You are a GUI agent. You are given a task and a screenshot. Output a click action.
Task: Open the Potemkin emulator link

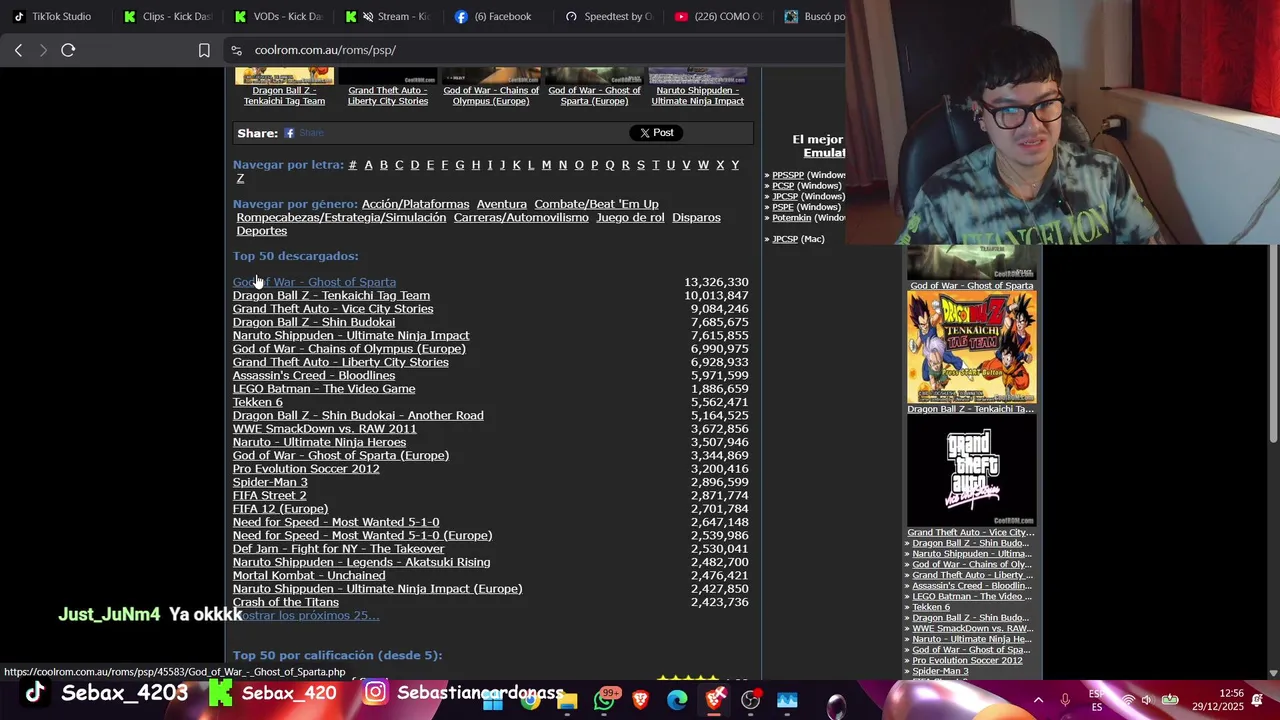tap(792, 218)
